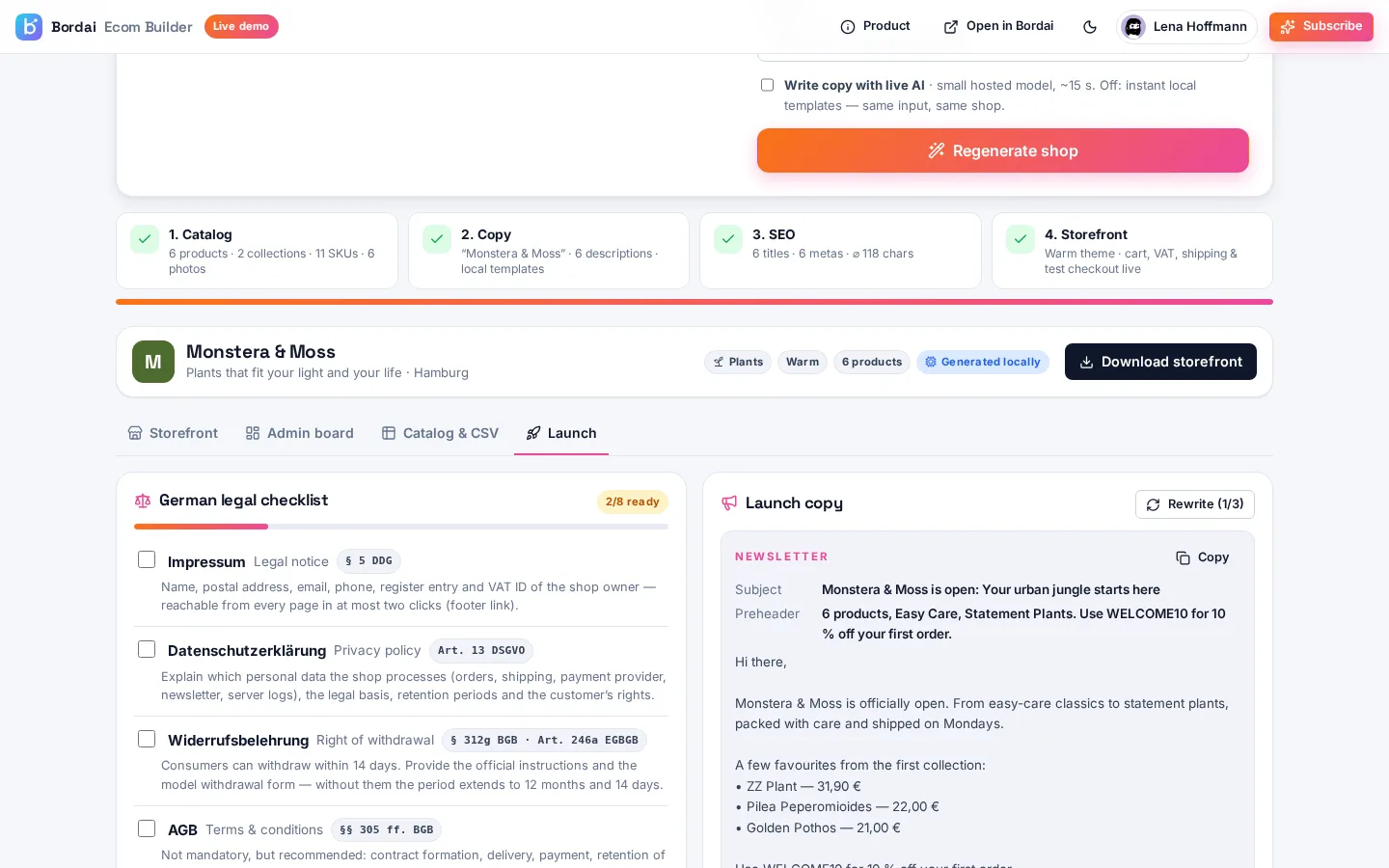Screen dimensions: 1389x868
Task: Click the info icon beside Product
Action: click(848, 27)
